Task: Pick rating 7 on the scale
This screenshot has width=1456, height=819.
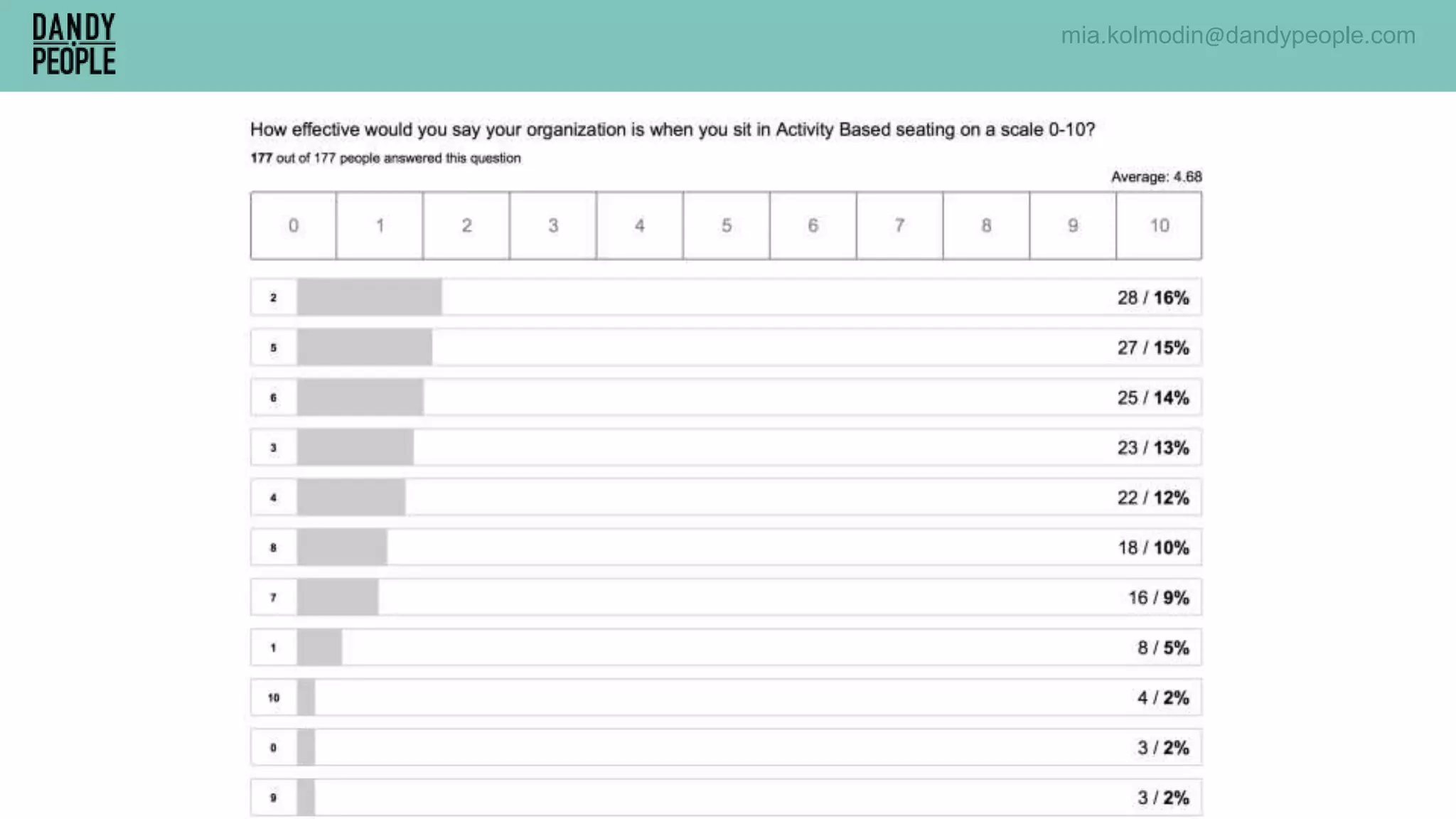Action: click(899, 226)
